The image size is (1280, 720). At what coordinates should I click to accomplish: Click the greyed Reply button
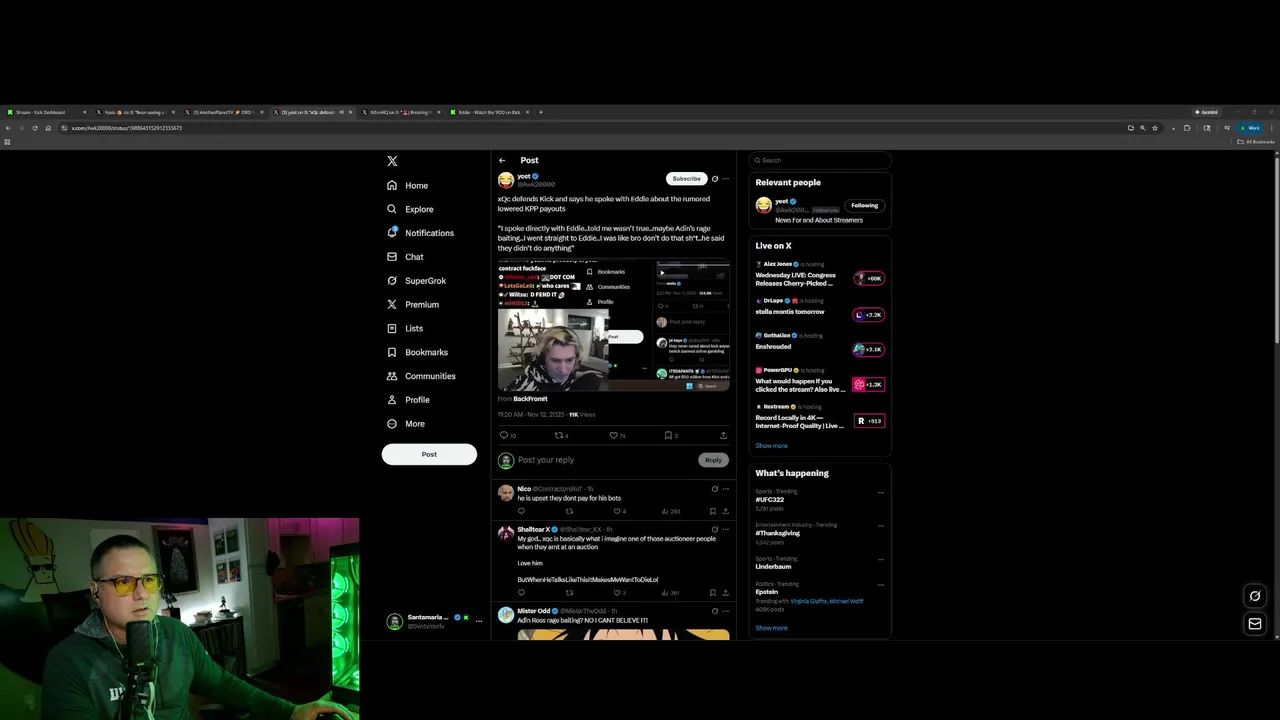click(x=713, y=460)
